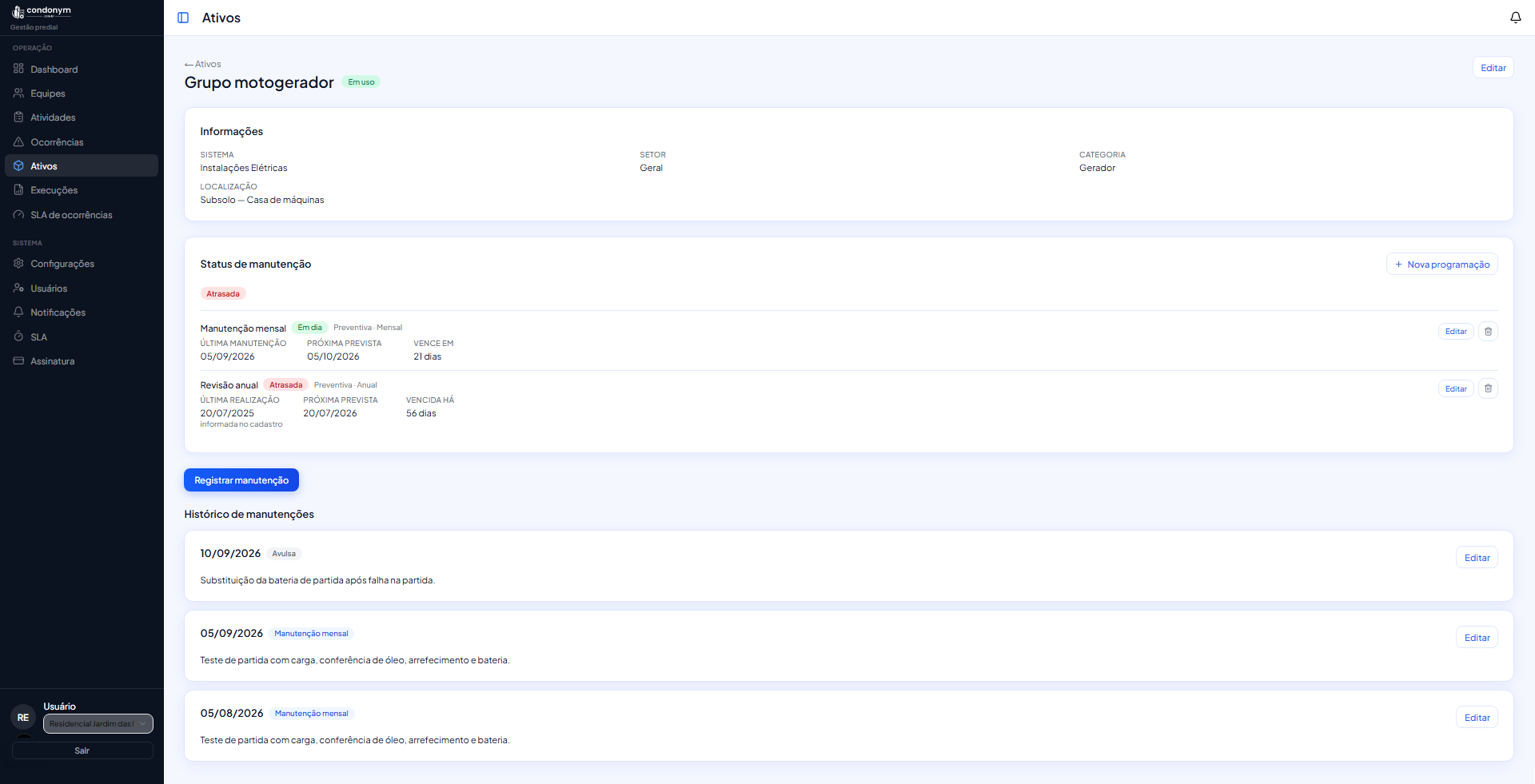1535x784 pixels.
Task: Delete the Revisão anual schedule
Action: [1488, 388]
